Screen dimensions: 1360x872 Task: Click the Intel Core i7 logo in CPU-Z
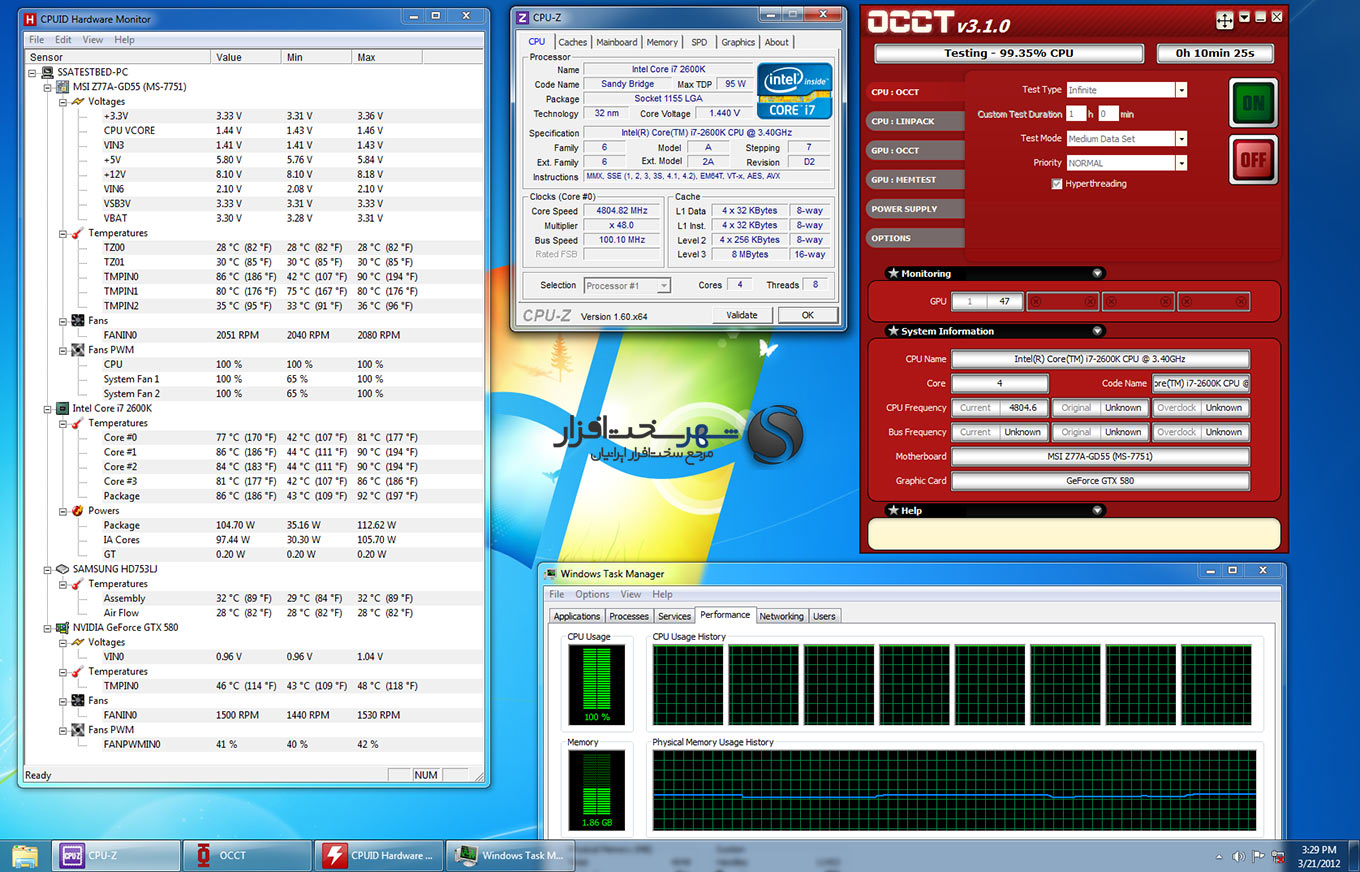coord(794,92)
